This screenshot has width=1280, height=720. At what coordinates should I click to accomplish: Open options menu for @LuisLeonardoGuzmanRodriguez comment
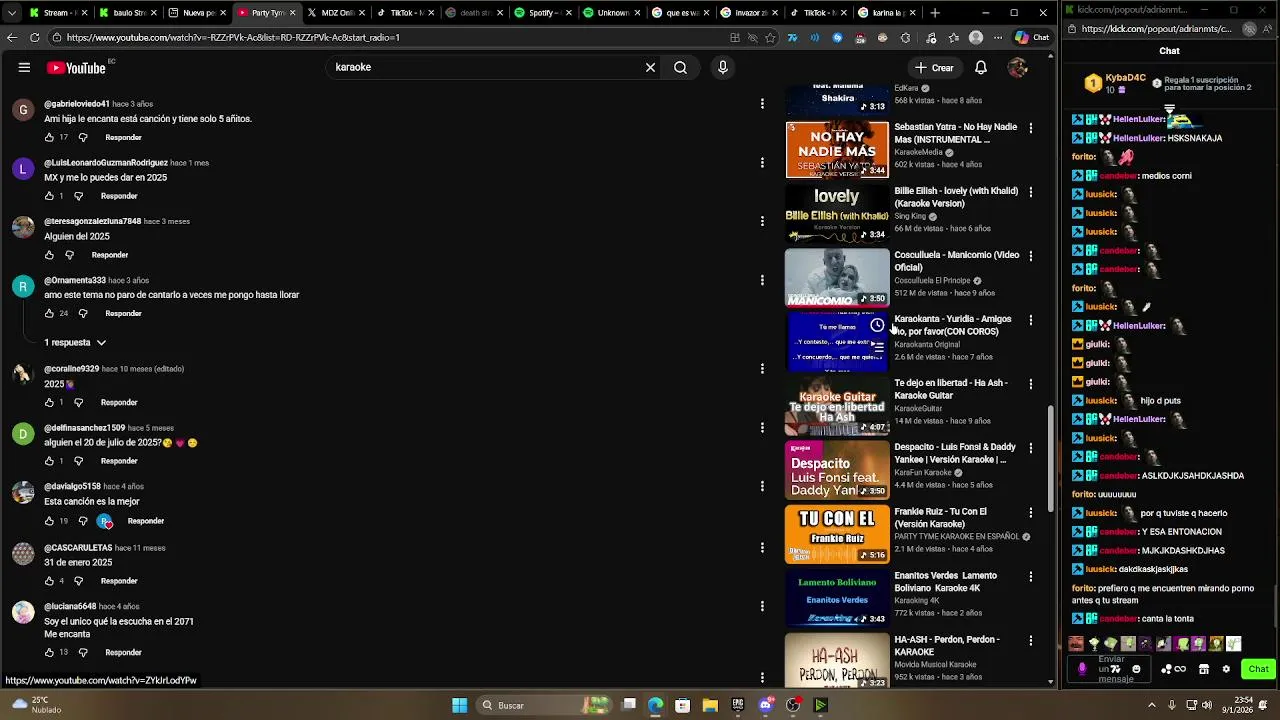click(762, 162)
